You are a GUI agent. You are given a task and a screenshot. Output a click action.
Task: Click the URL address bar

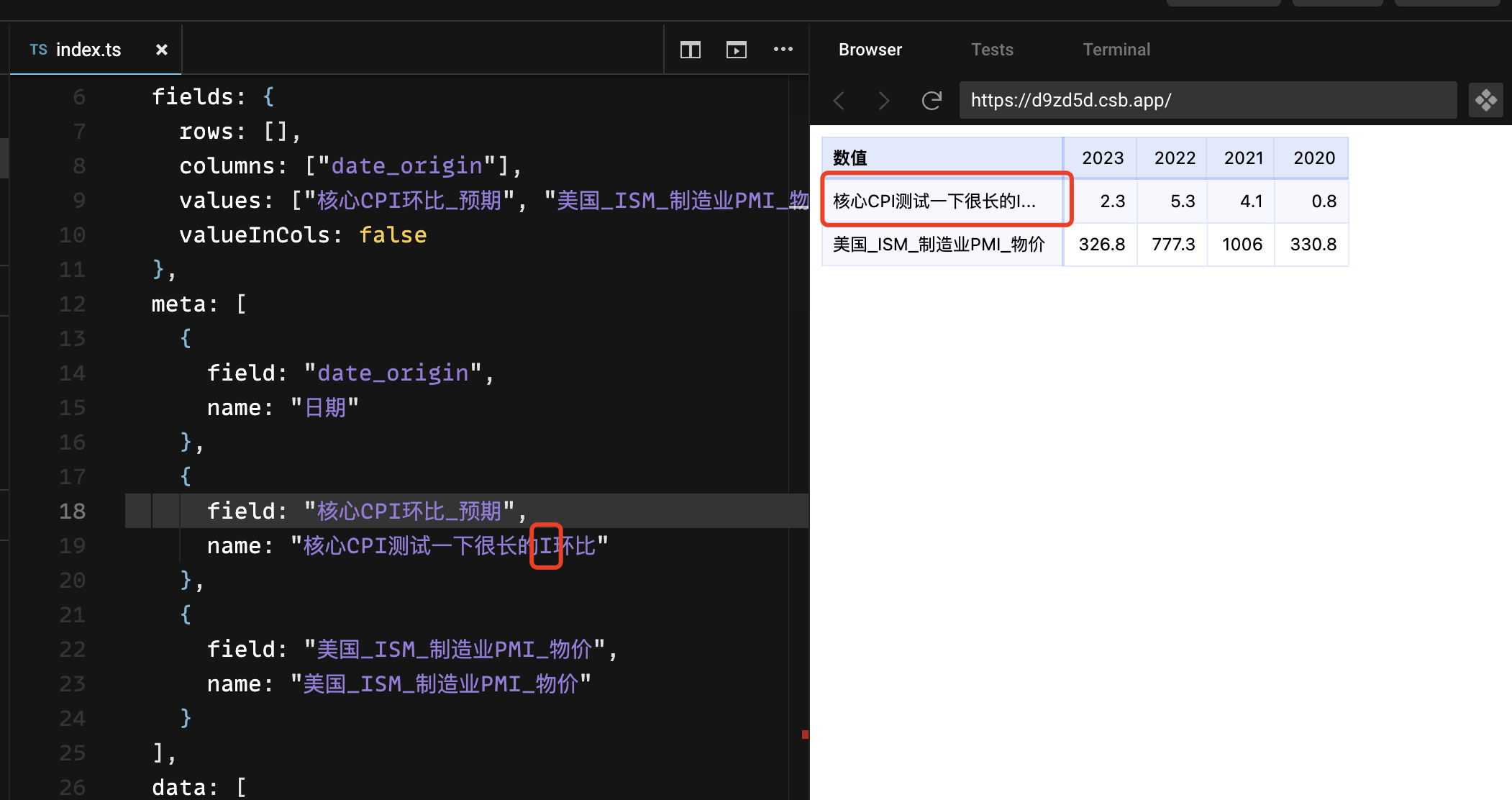tap(1208, 100)
